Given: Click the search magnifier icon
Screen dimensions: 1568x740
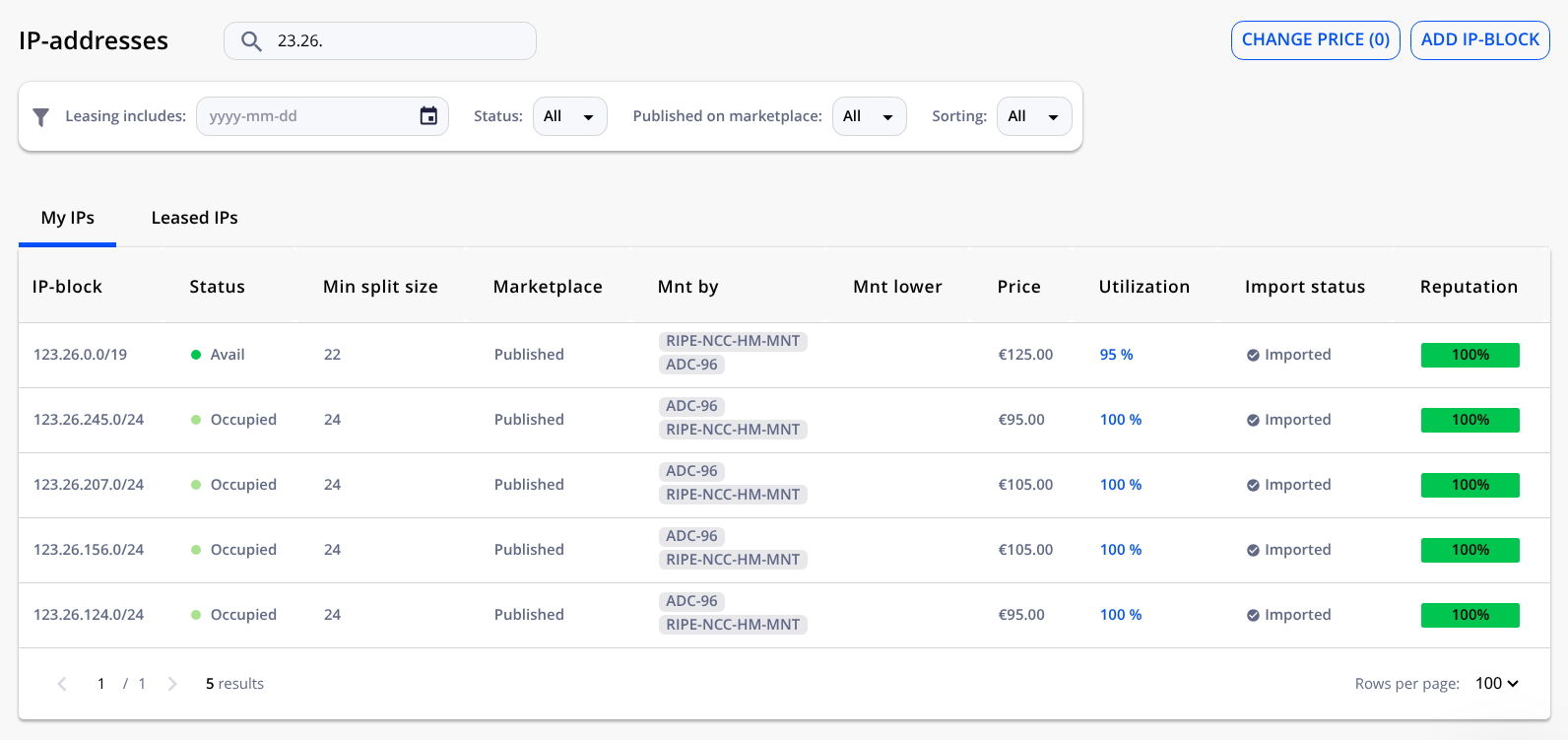Looking at the screenshot, I should pyautogui.click(x=251, y=41).
